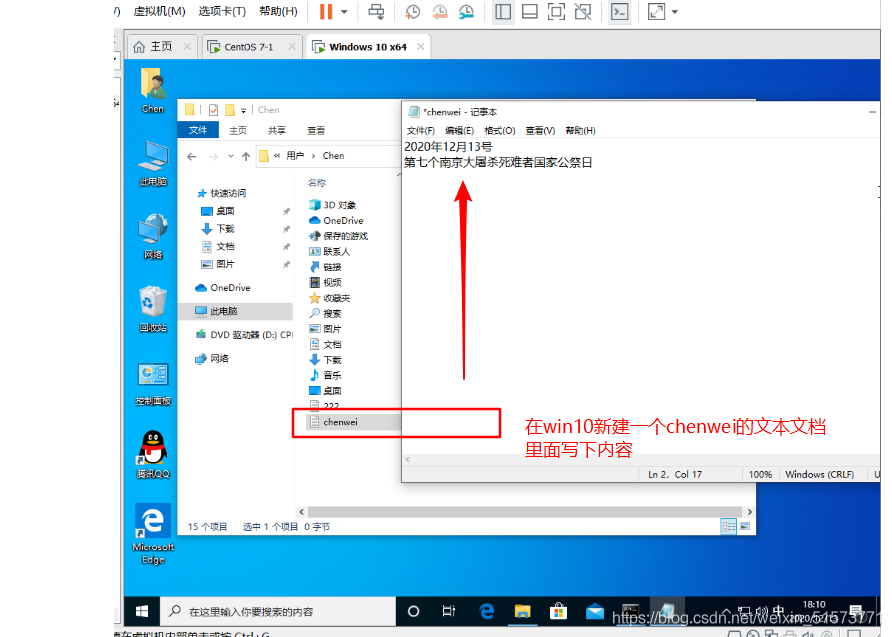
Task: Open the 共享 ribbon tab
Action: (x=277, y=130)
